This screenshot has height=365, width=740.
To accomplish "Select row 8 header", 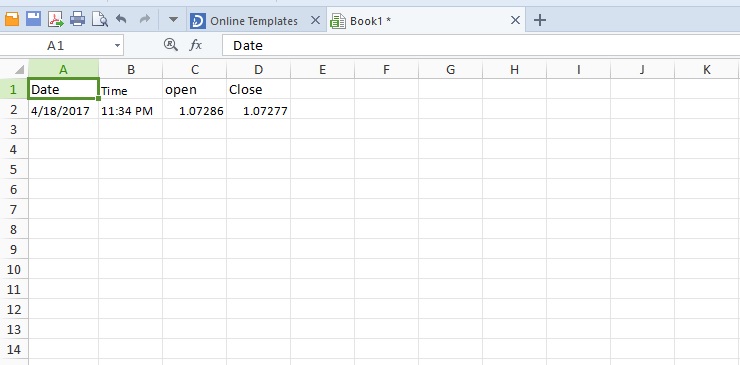I will tap(14, 229).
